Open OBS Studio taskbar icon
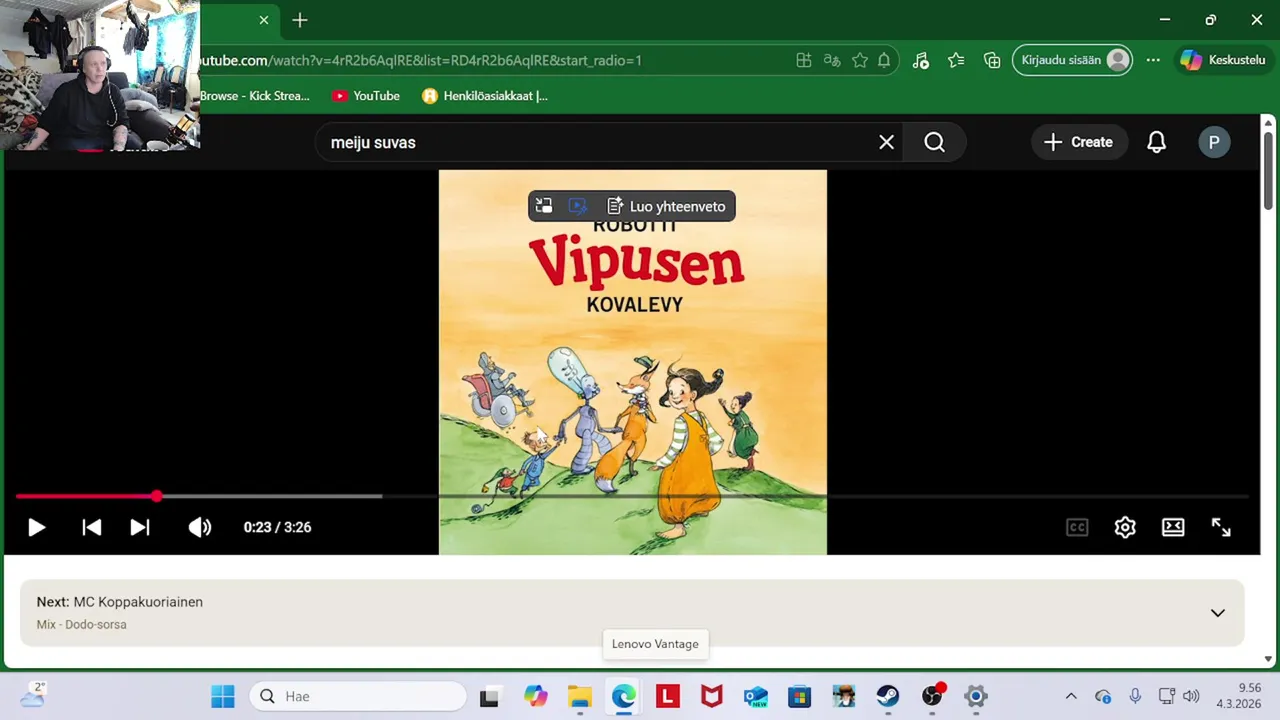The width and height of the screenshot is (1280, 720). (x=932, y=696)
